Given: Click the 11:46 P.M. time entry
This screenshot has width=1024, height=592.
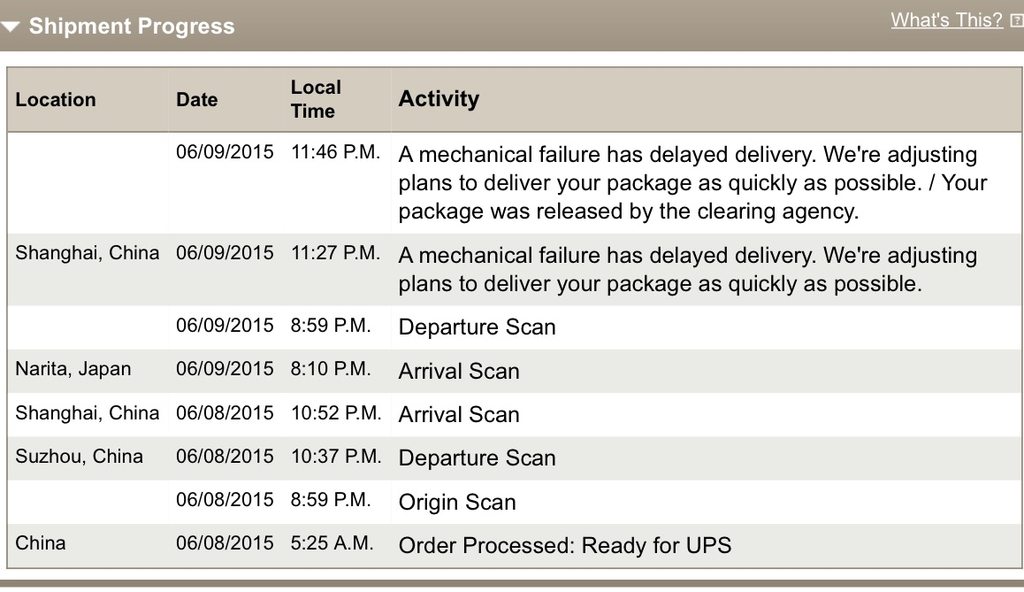Looking at the screenshot, I should point(335,153).
